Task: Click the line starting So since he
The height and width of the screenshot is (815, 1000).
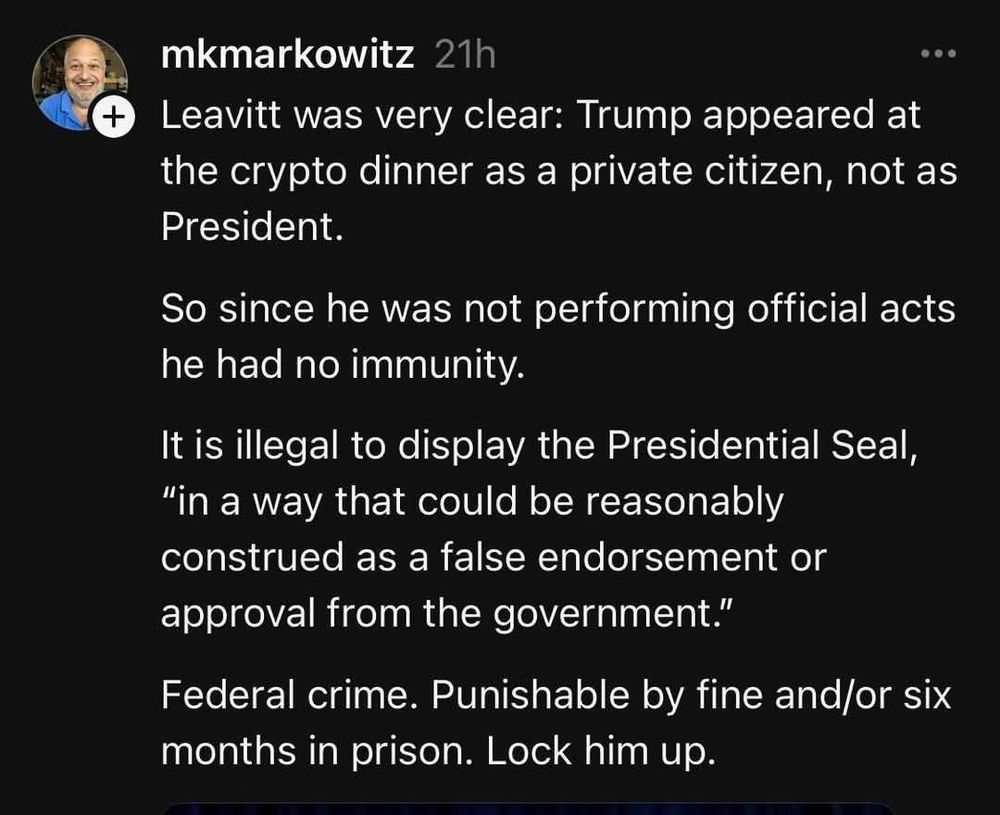Action: point(558,309)
